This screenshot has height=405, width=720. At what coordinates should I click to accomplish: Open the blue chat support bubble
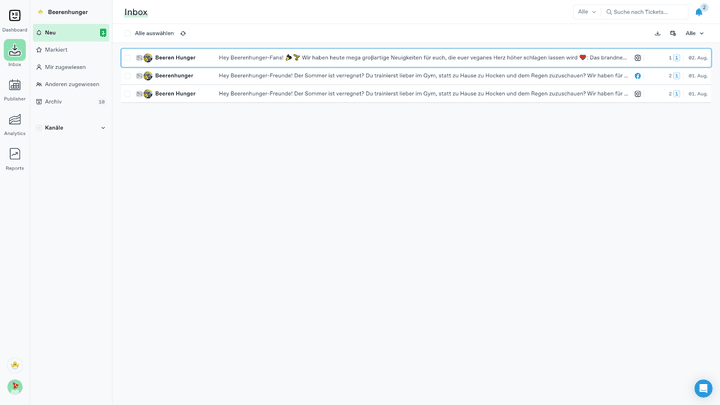(x=703, y=388)
